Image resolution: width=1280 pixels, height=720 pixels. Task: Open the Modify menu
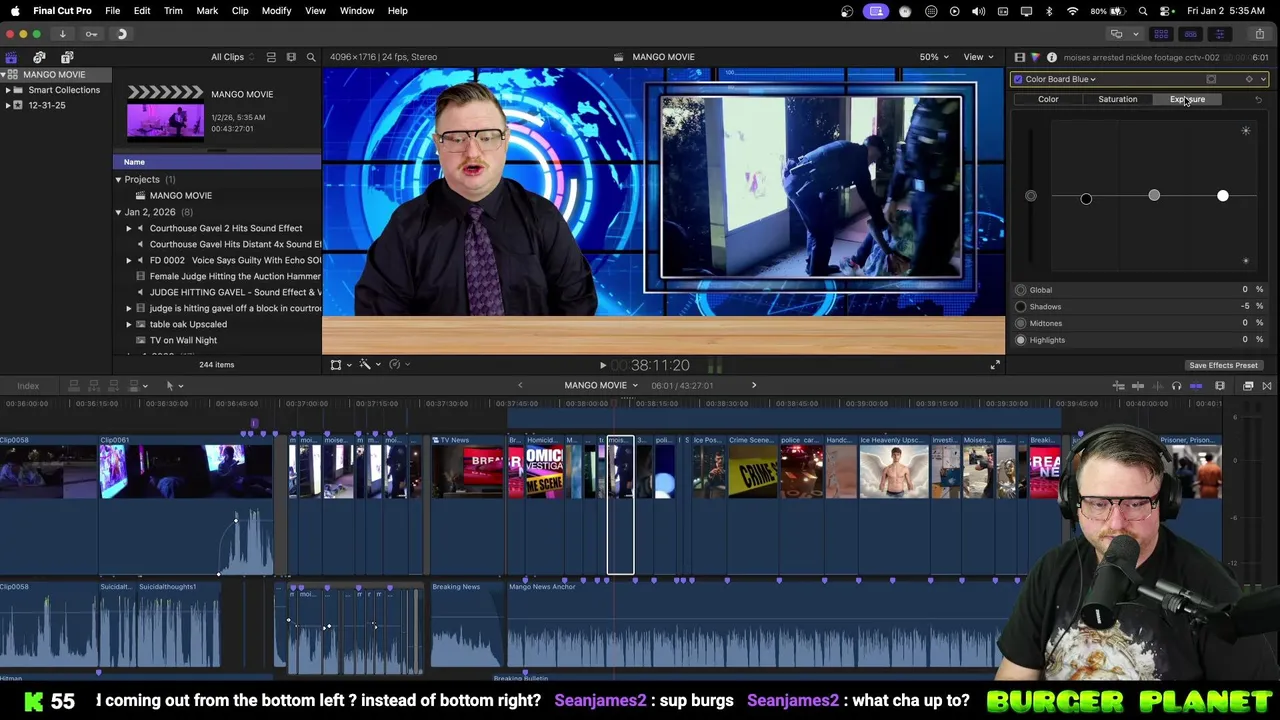point(276,11)
